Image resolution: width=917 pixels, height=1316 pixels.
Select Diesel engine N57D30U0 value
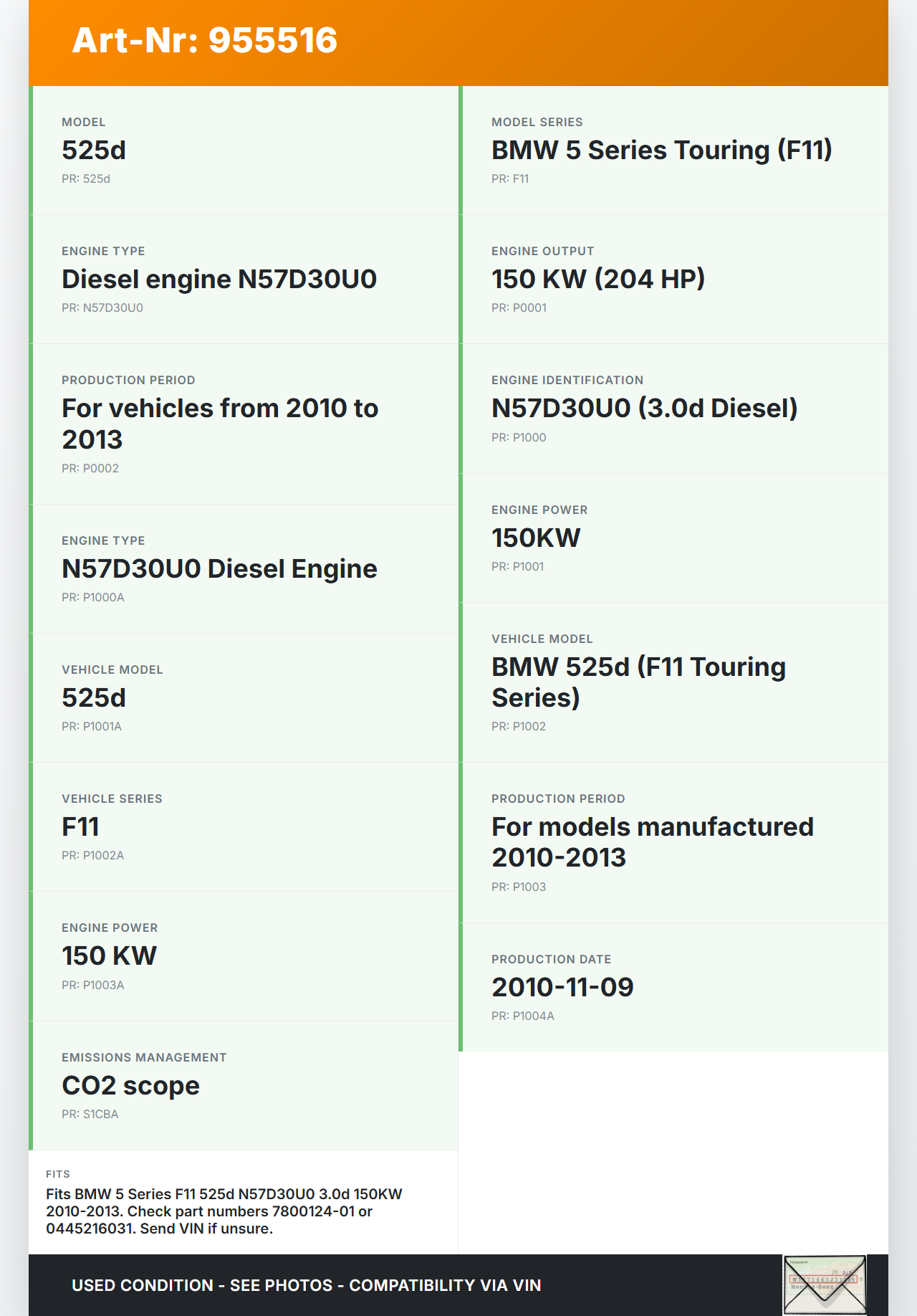pos(219,280)
